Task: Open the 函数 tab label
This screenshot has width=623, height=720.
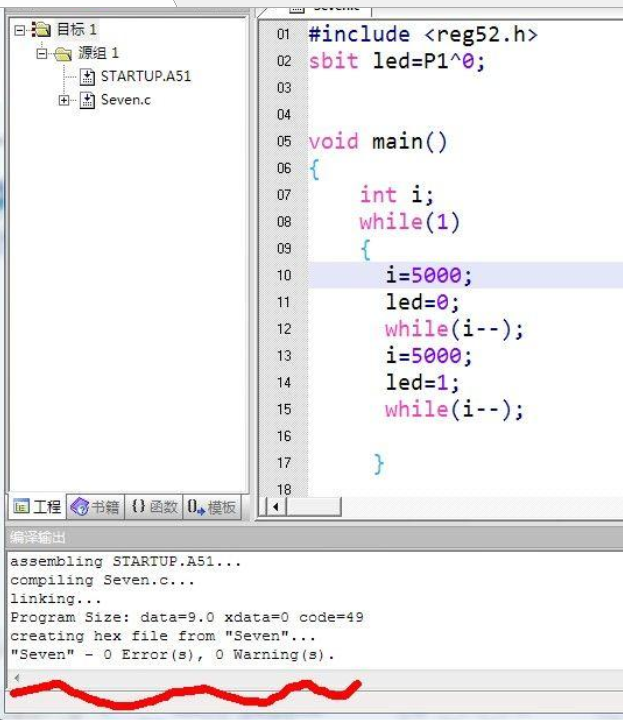Action: 164,507
